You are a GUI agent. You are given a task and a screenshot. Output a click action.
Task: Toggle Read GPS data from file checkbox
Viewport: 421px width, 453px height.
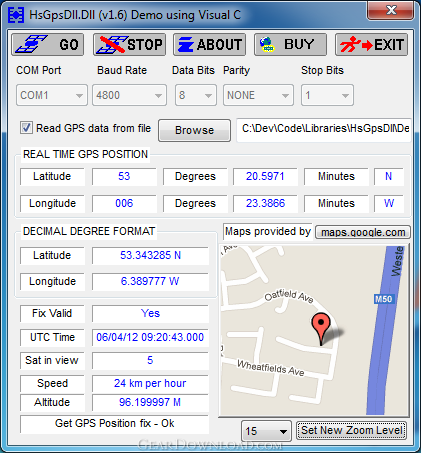(26, 128)
